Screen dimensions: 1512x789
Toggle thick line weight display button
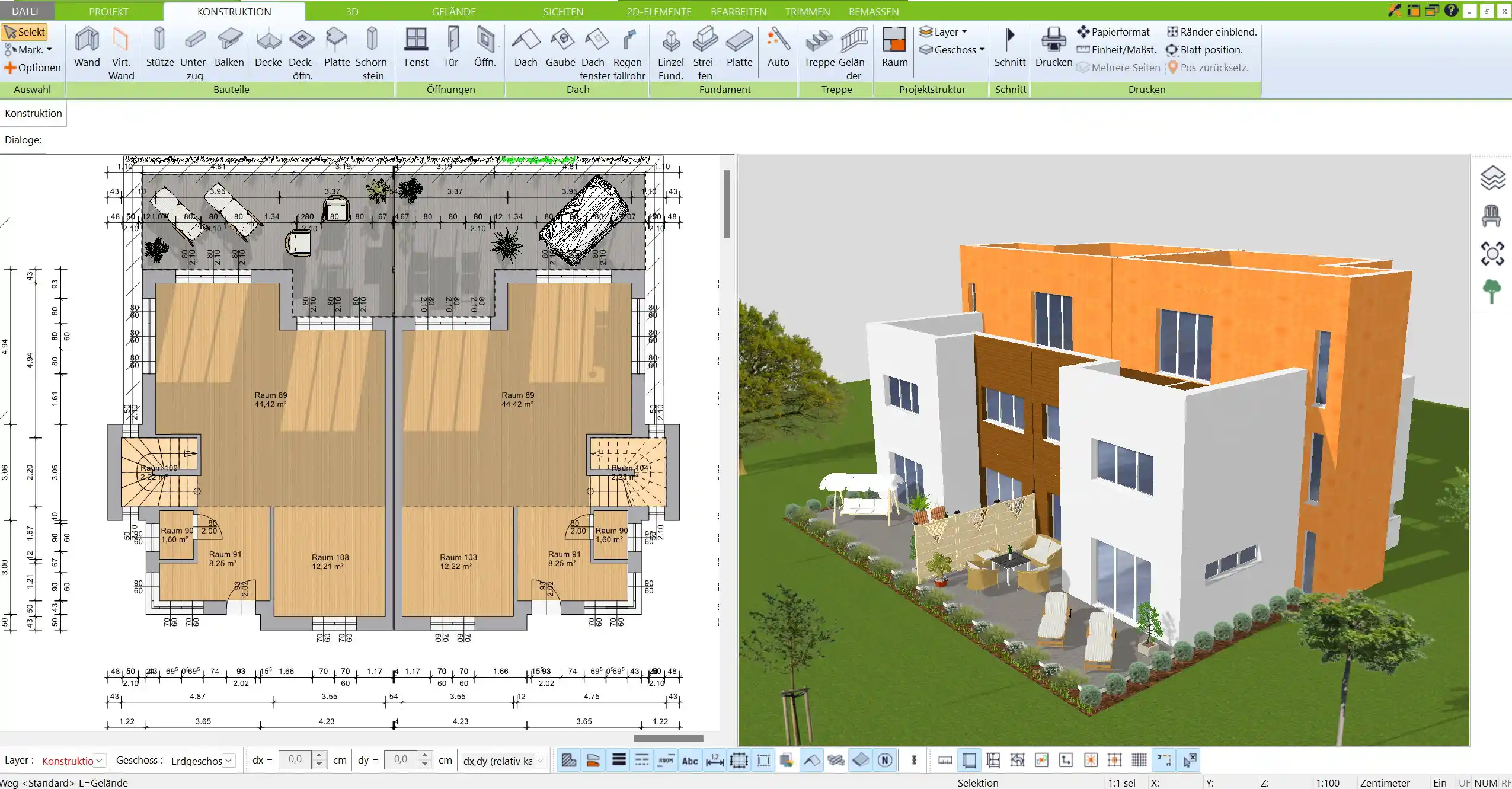[618, 760]
